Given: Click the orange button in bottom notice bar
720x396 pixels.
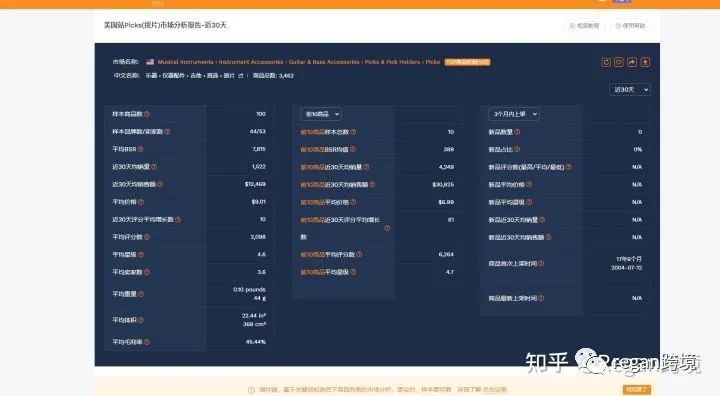Looking at the screenshot, I should 637,390.
